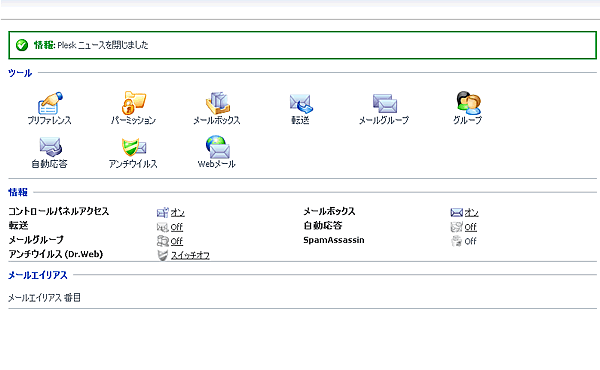
Task: Click the Dr.Web antivirus status icon
Action: [x=163, y=255]
